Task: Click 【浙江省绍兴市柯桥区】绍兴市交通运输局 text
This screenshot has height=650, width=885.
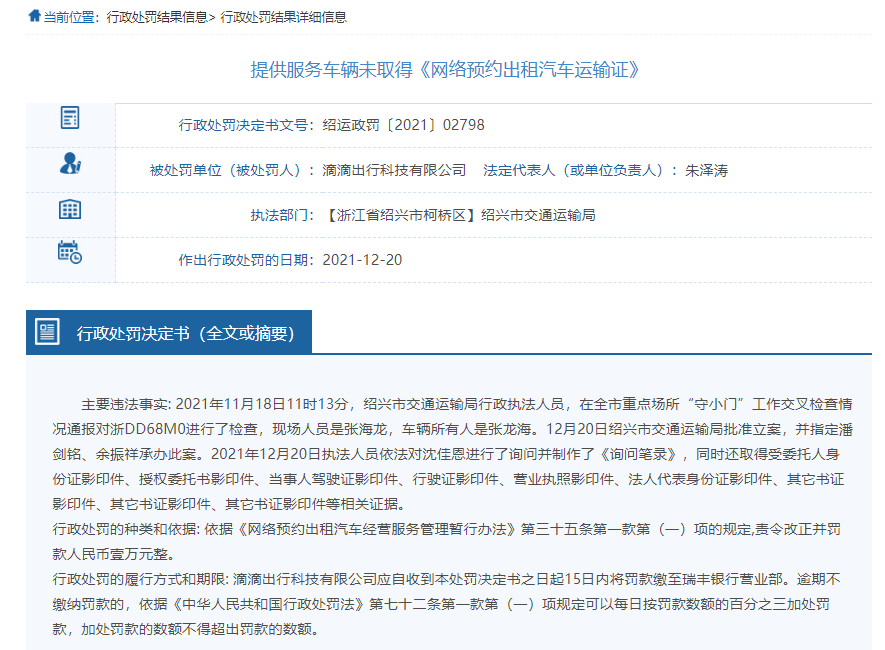Action: (x=459, y=216)
